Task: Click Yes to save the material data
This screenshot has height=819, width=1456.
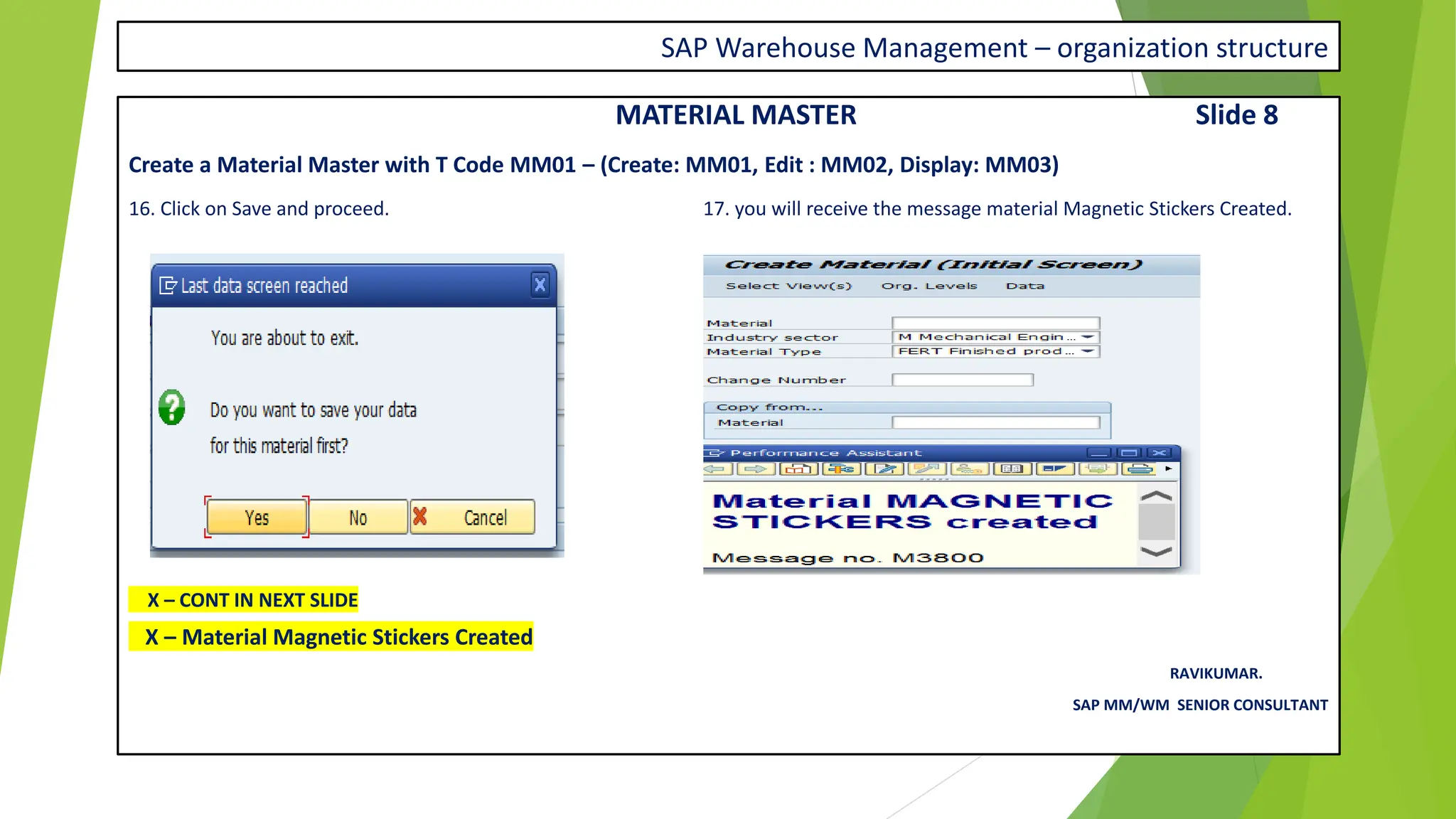Action: click(x=257, y=517)
